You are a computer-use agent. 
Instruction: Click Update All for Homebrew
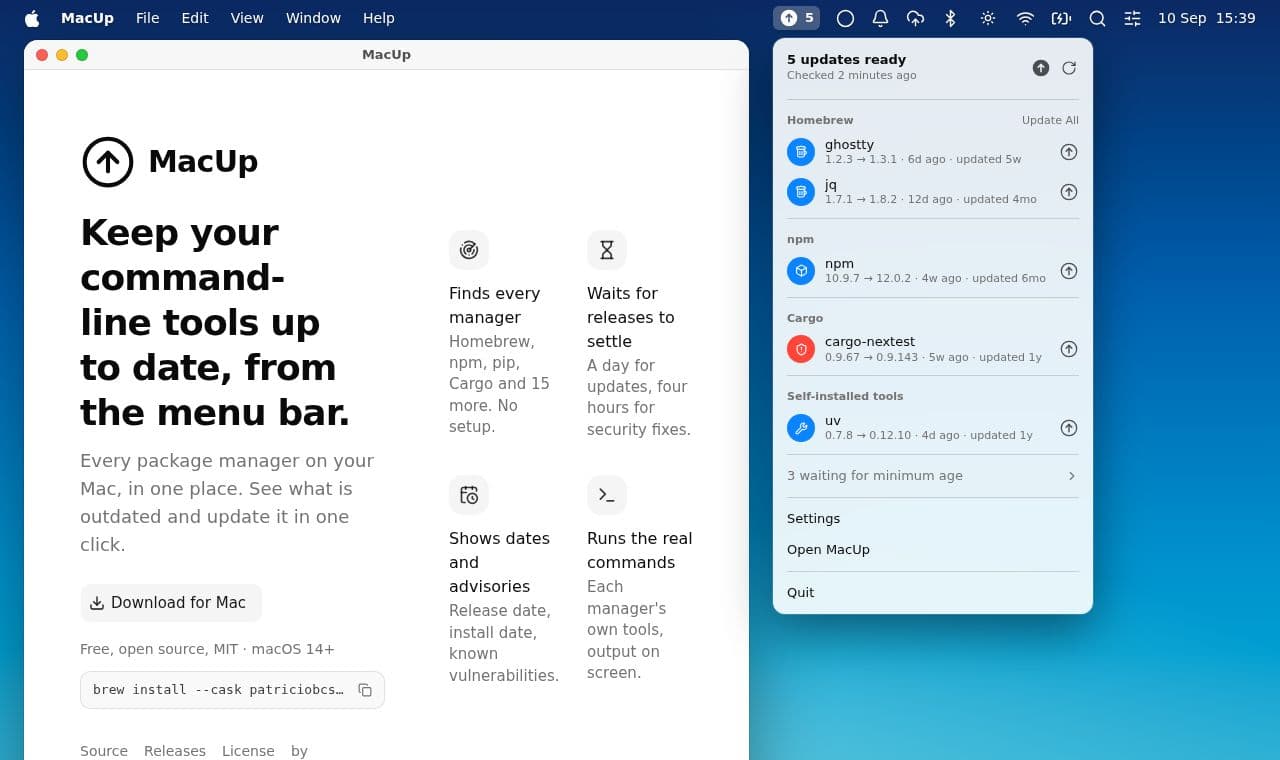coord(1050,120)
